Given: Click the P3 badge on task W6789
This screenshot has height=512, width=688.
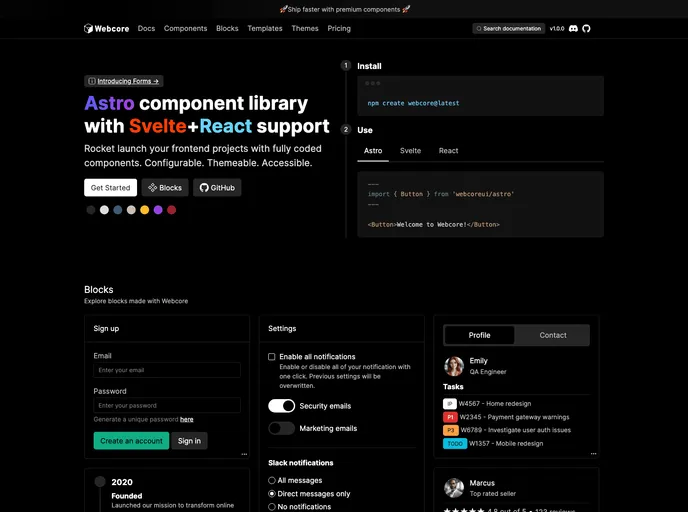Looking at the screenshot, I should point(451,430).
